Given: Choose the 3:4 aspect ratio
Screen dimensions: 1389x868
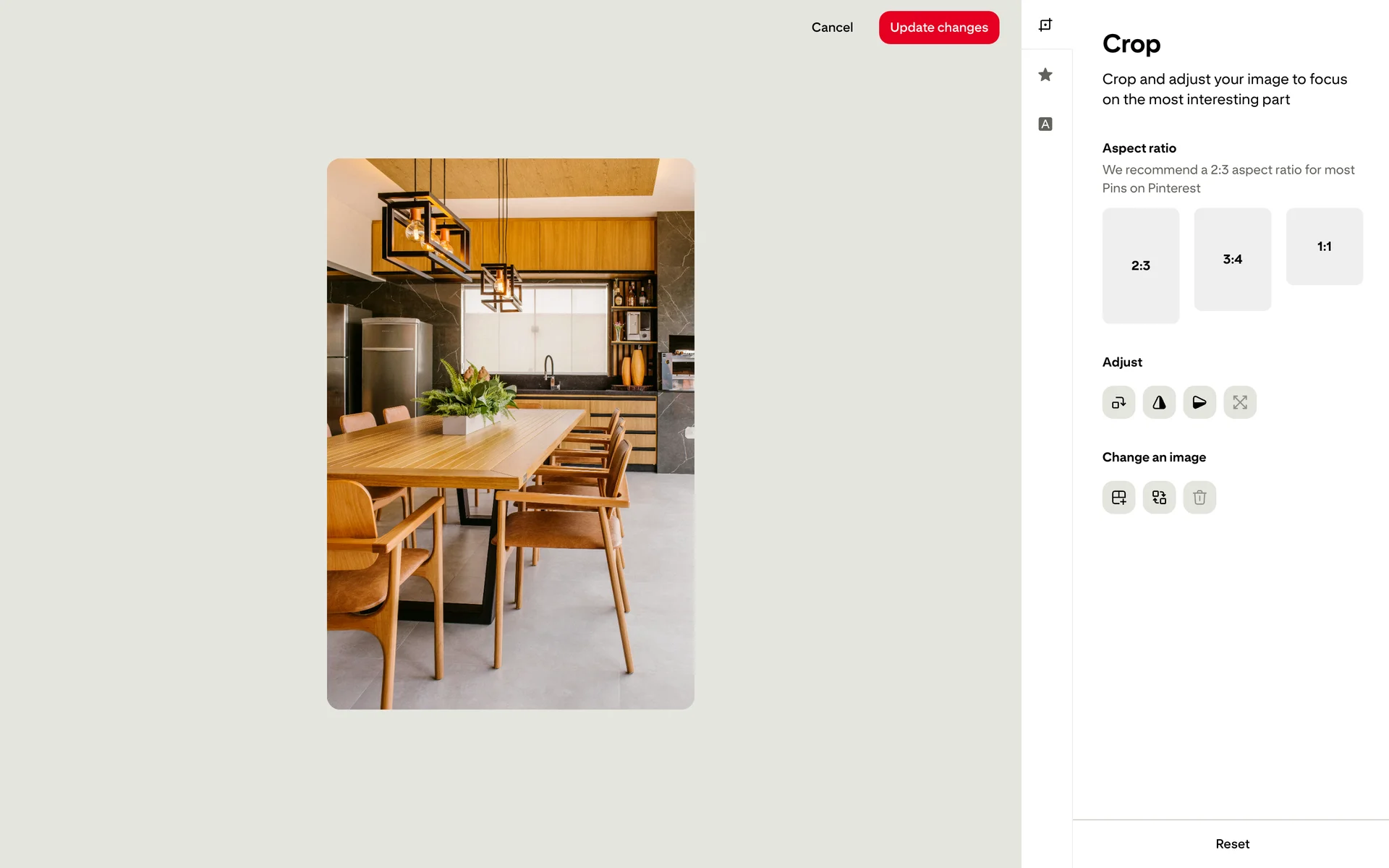Looking at the screenshot, I should coord(1233,259).
